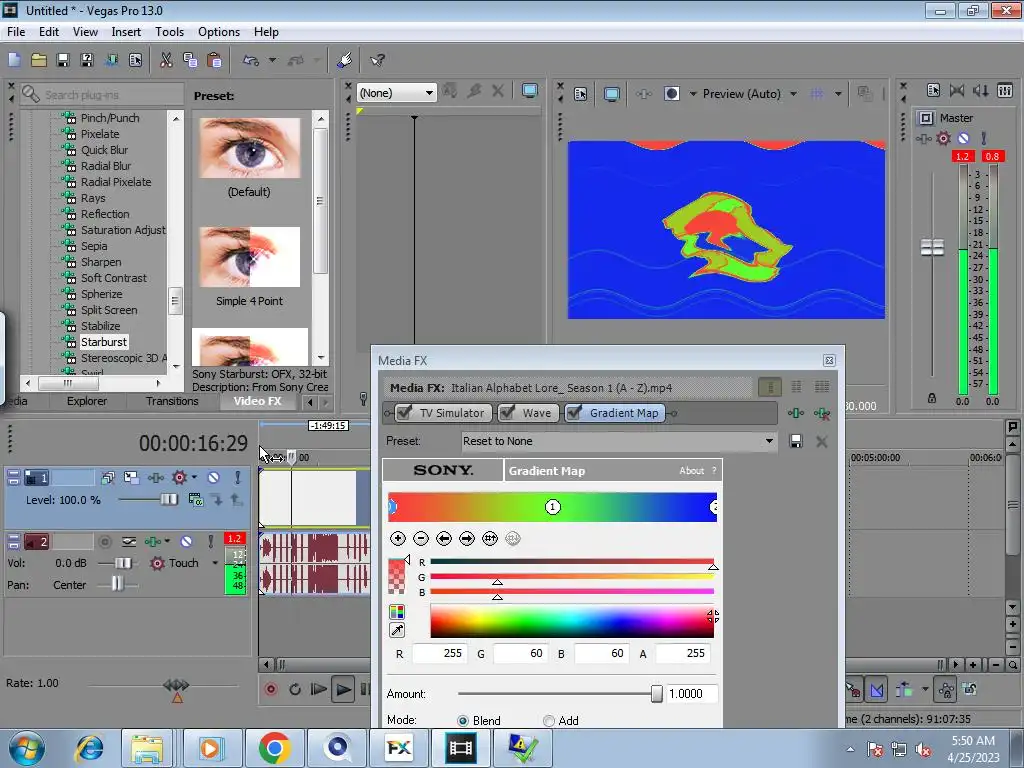
Task: Click the Windows Start button
Action: click(x=26, y=748)
